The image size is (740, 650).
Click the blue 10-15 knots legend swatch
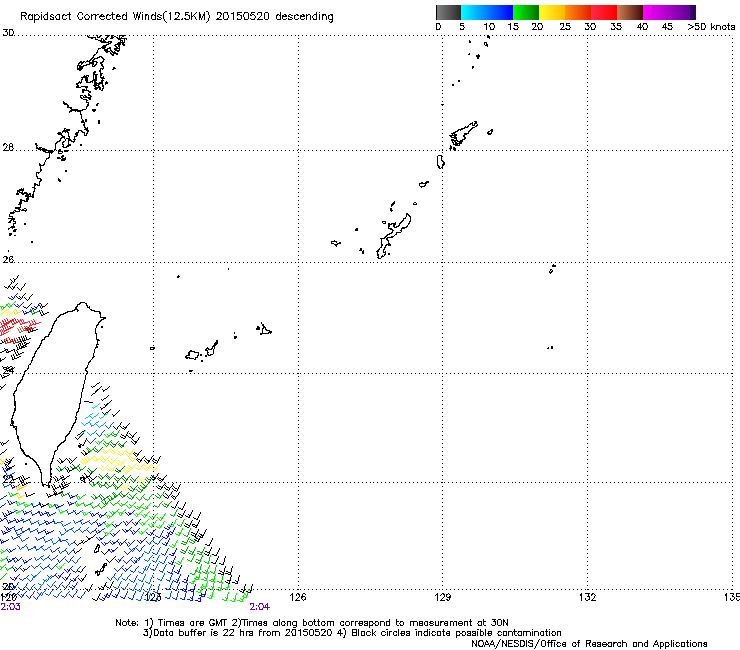(x=500, y=12)
